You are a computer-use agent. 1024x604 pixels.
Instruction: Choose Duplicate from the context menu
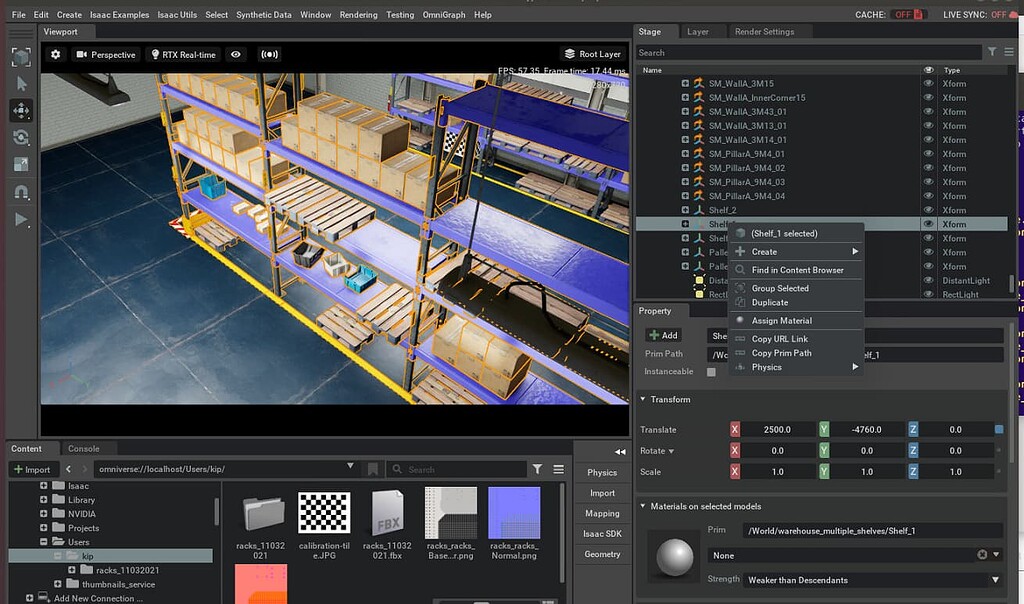pyautogui.click(x=769, y=302)
